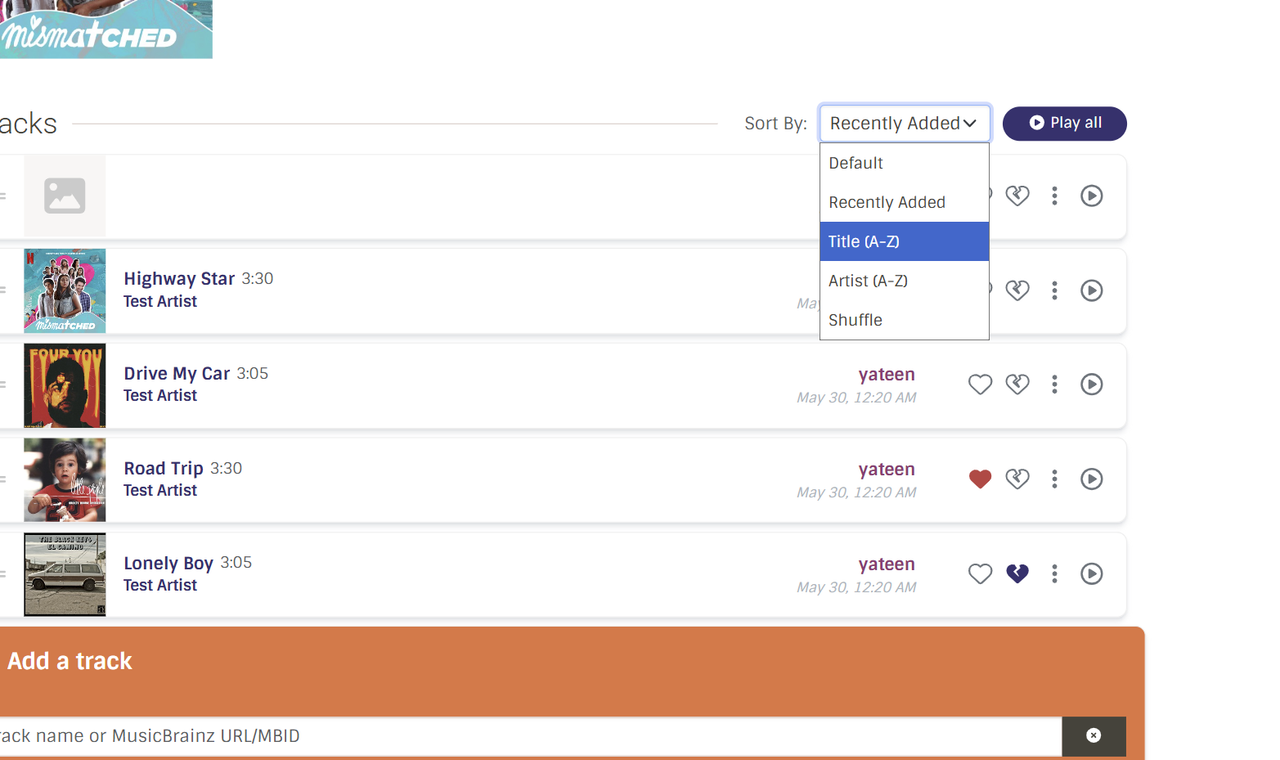This screenshot has width=1280, height=760.
Task: Play the Lonely Boy track
Action: 1091,574
